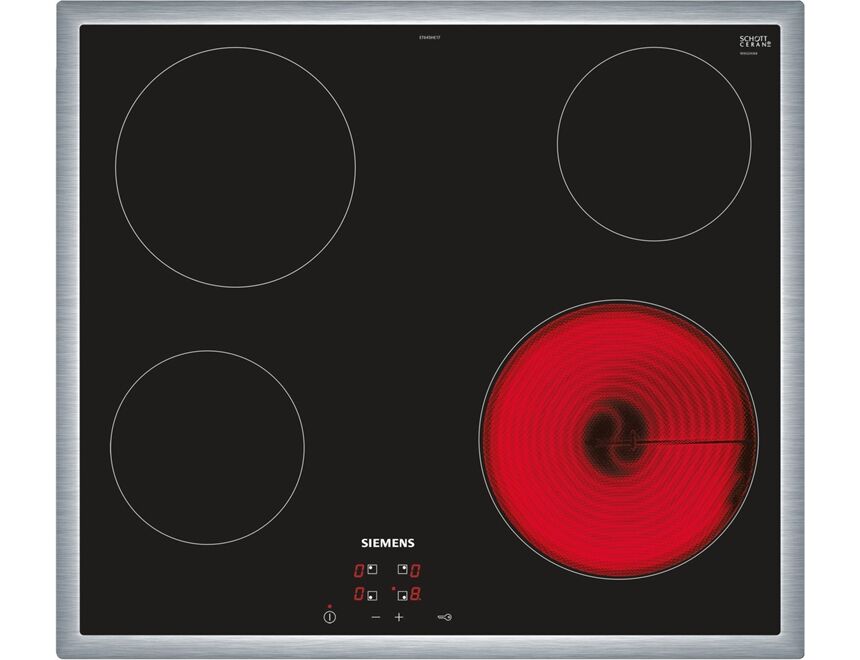Select the front-right hotplate zone icon

point(402,595)
